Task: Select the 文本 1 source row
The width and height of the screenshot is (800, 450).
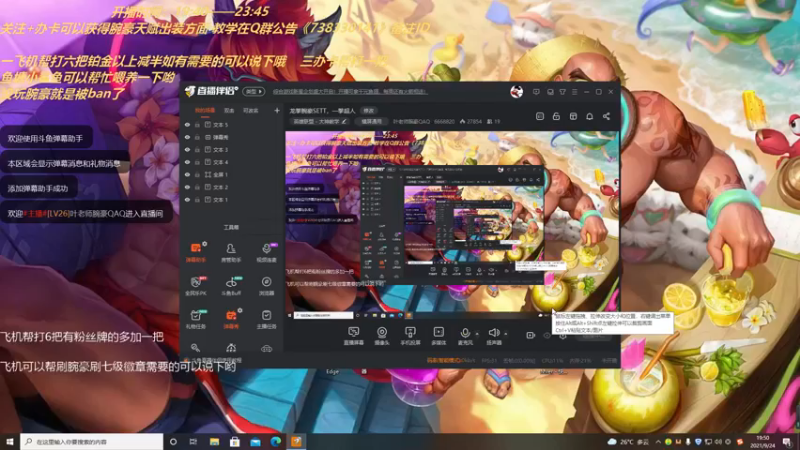Action: 232,199
